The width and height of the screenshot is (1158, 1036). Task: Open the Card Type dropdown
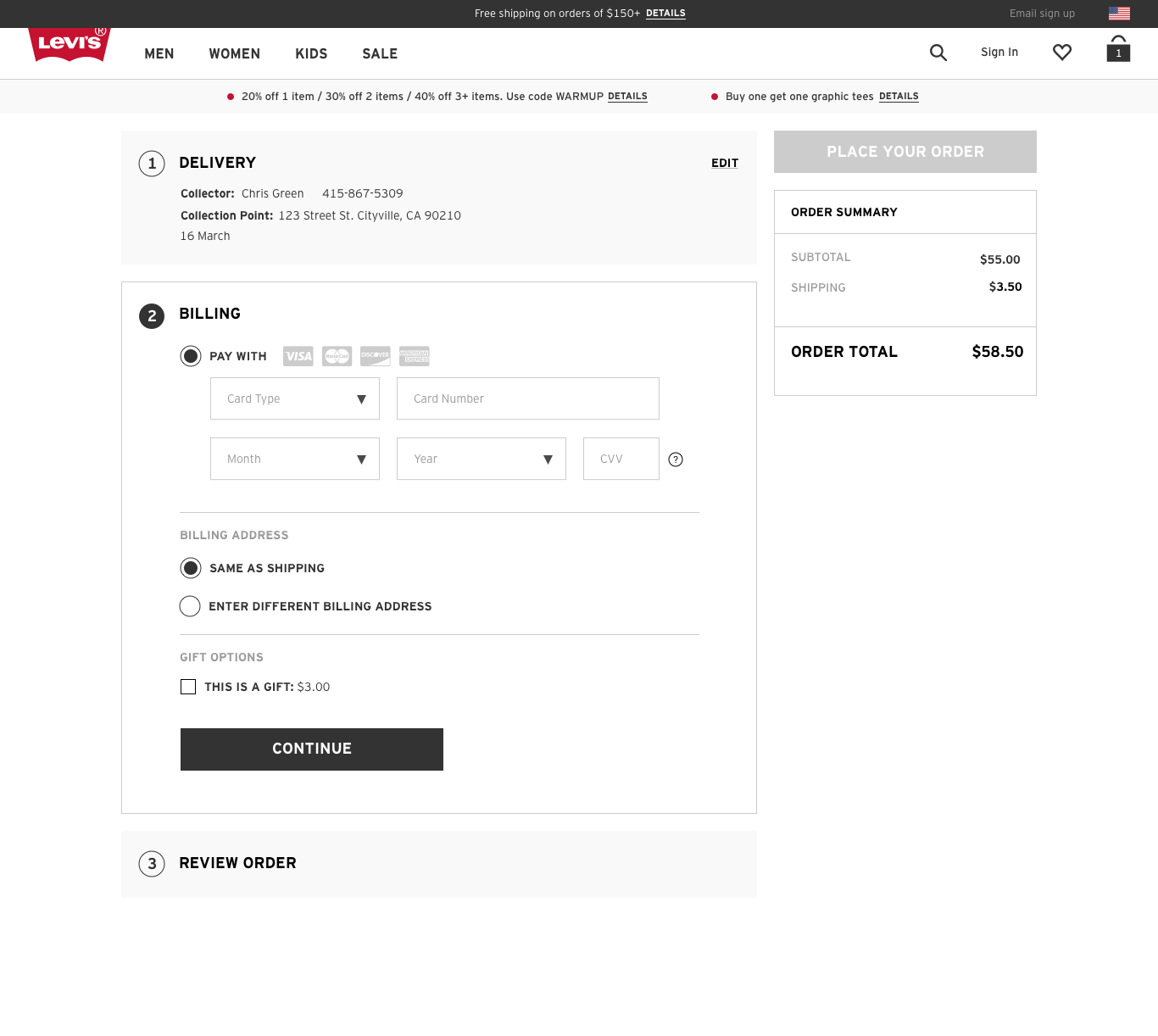pyautogui.click(x=295, y=398)
